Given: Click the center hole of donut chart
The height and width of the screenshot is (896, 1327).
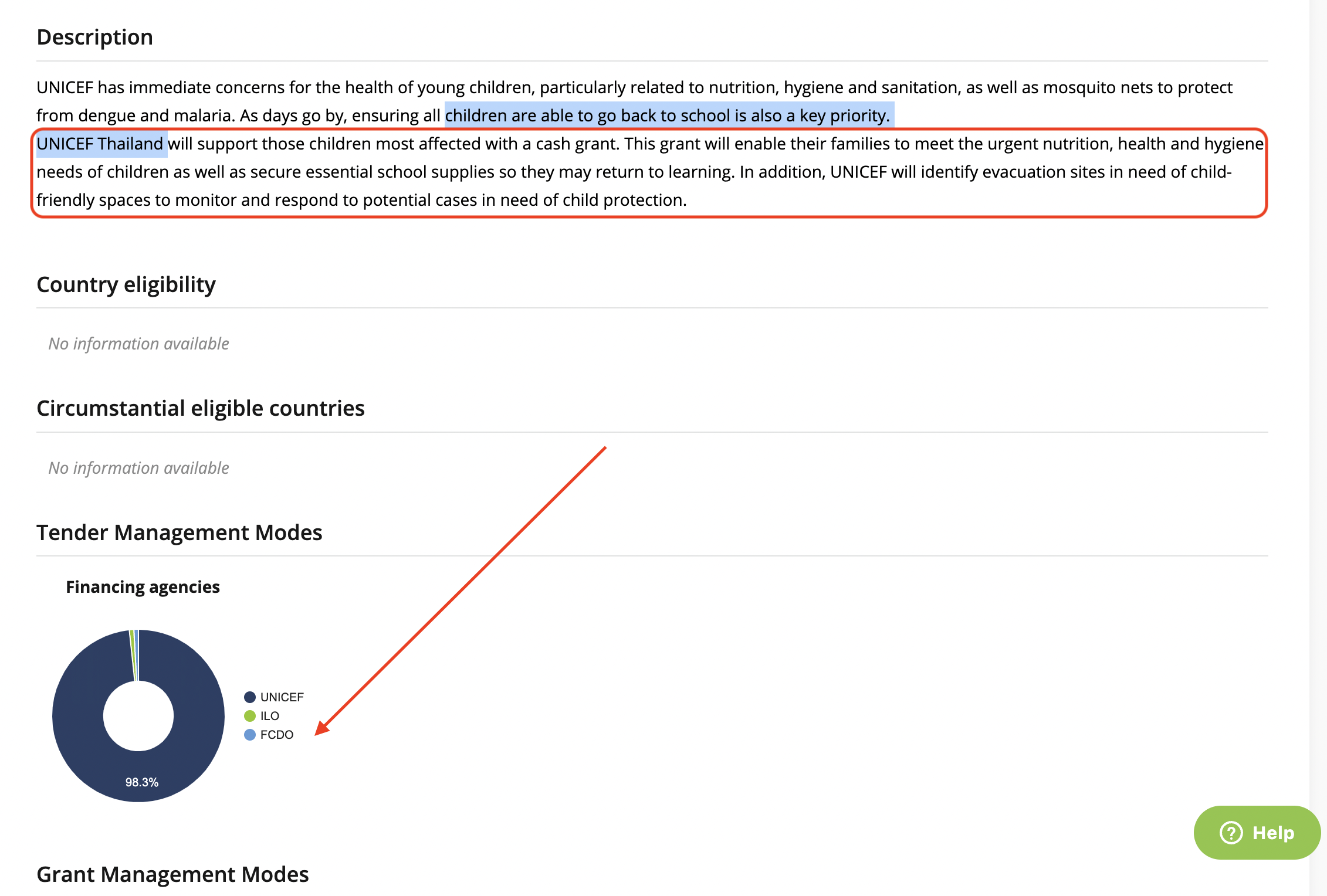Looking at the screenshot, I should pyautogui.click(x=138, y=715).
